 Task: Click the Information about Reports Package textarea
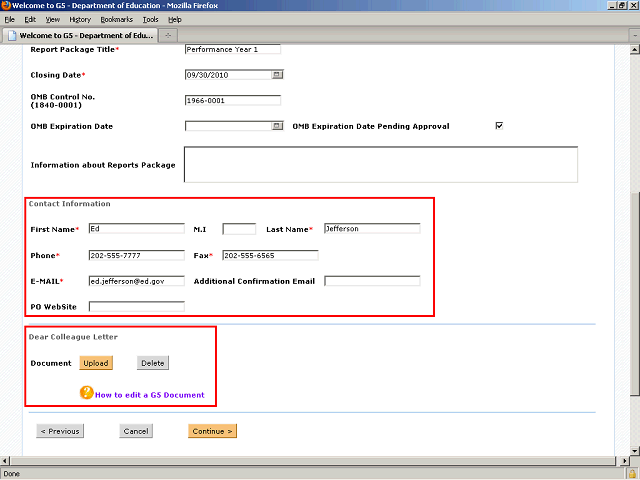point(381,164)
